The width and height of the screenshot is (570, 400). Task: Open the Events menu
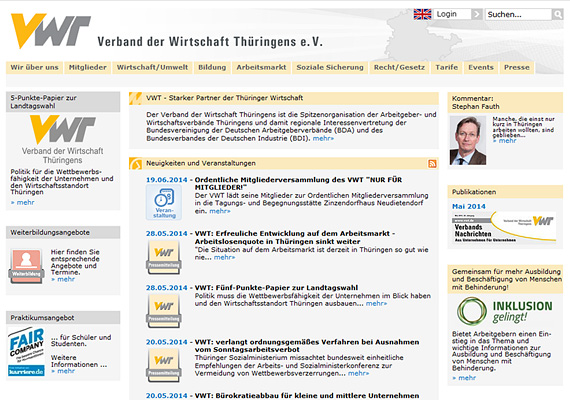click(481, 68)
